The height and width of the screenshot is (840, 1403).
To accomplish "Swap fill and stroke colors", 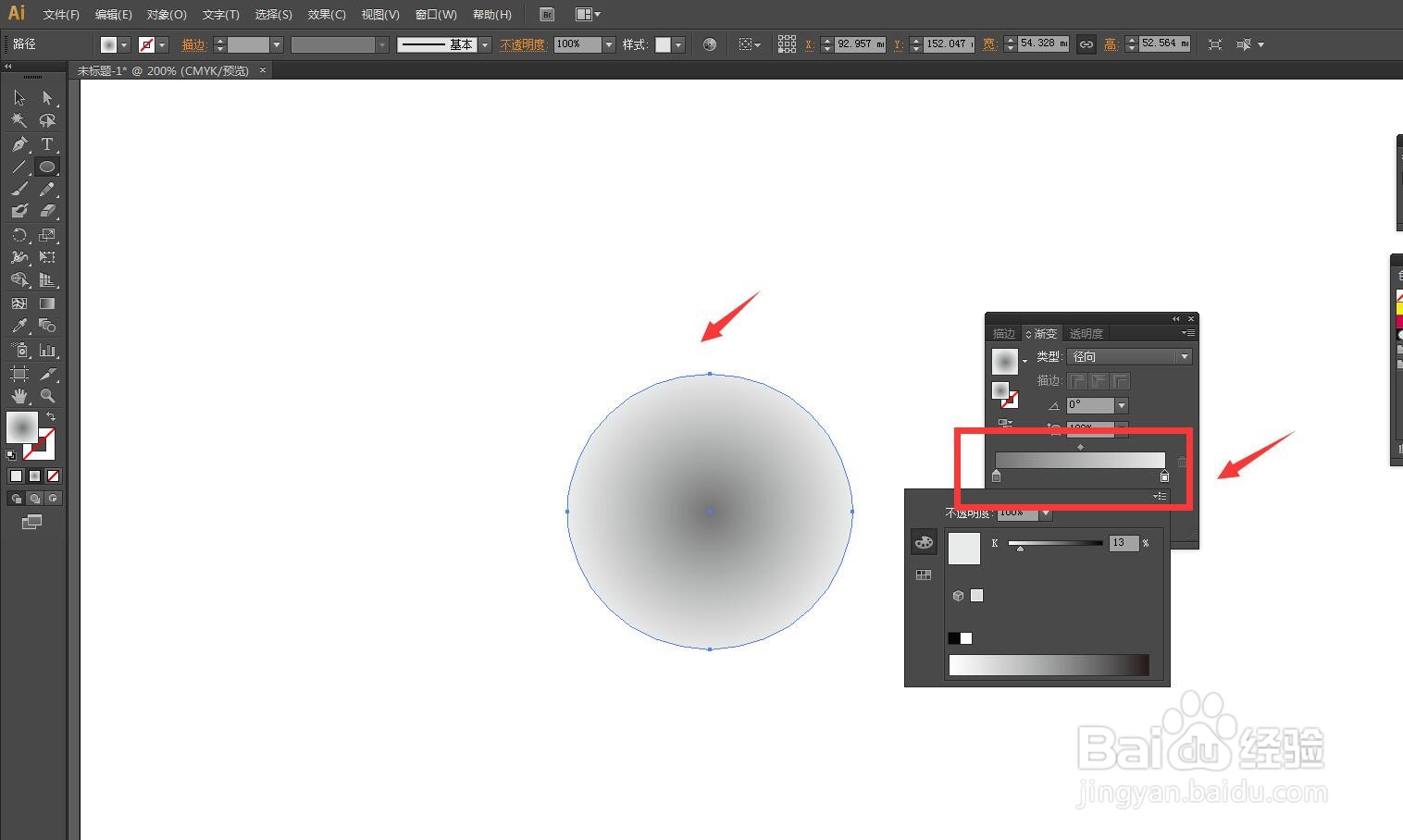I will coord(51,416).
